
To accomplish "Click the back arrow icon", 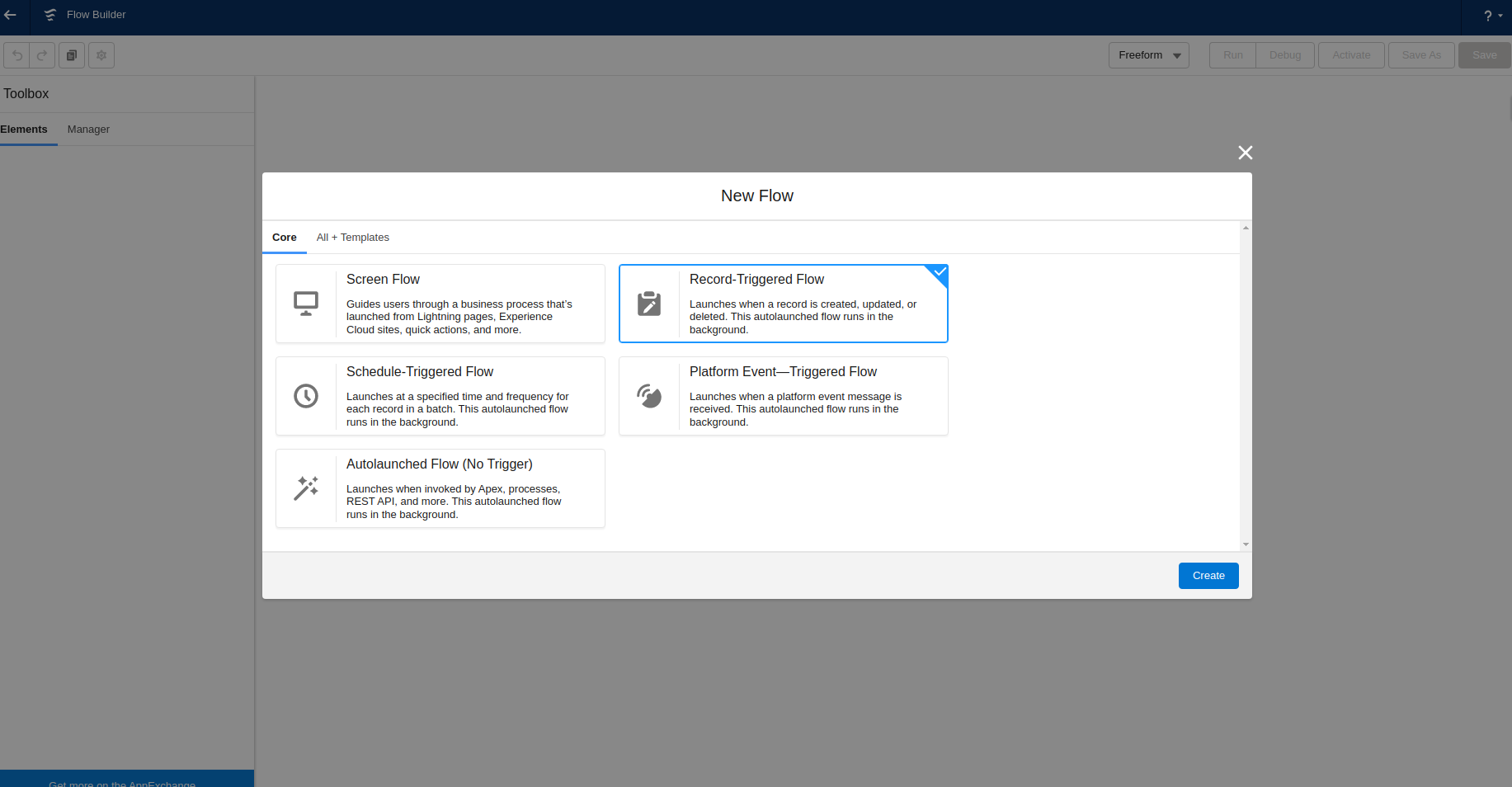I will pyautogui.click(x=10, y=15).
